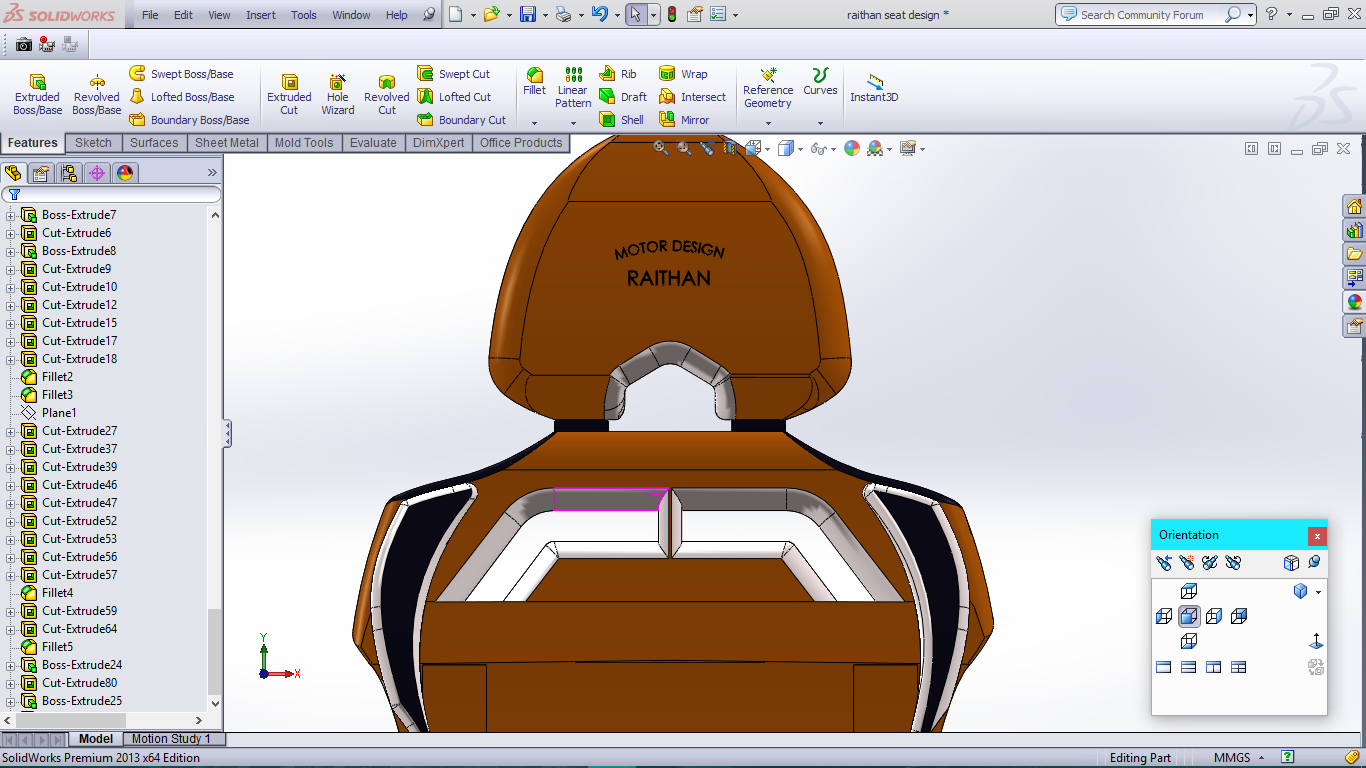Choose the Lofted Cut tool

454,97
